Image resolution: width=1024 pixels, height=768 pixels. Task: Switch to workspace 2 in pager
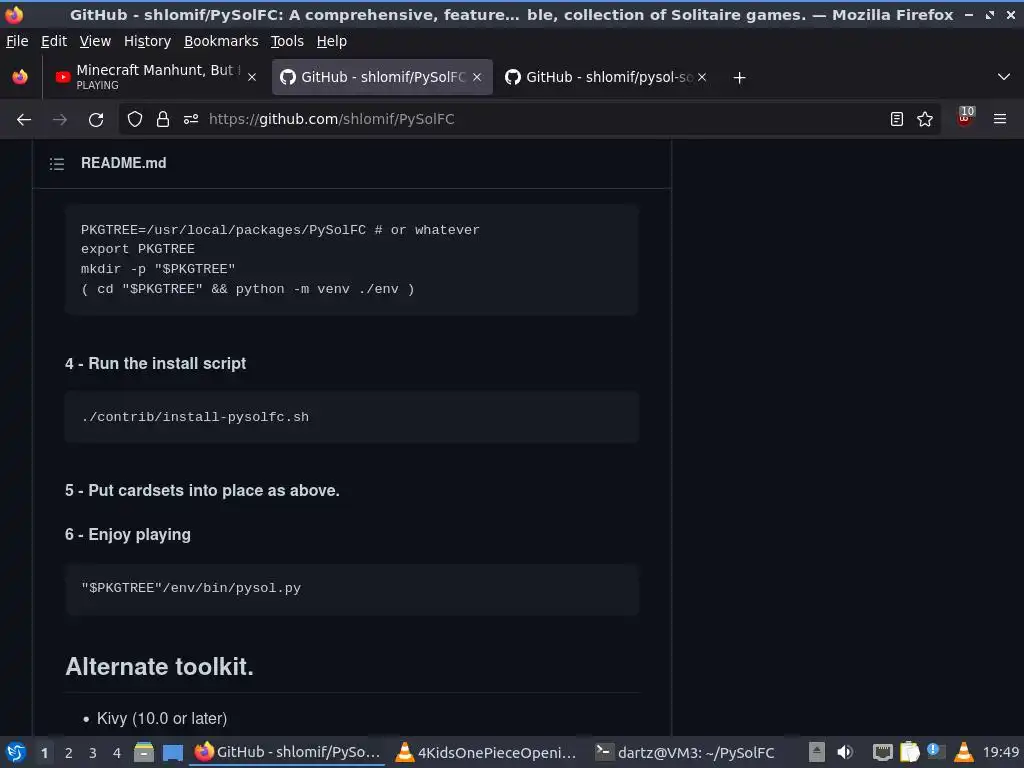tap(69, 753)
